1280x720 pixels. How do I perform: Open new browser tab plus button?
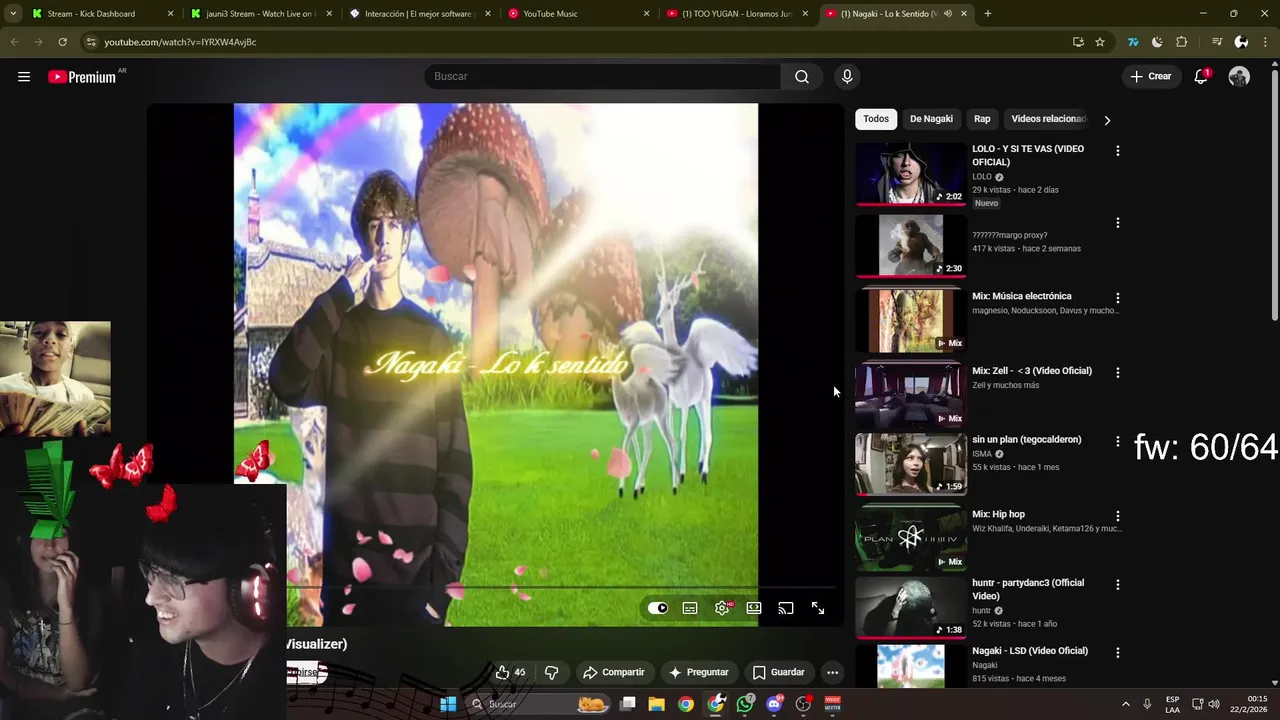988,14
